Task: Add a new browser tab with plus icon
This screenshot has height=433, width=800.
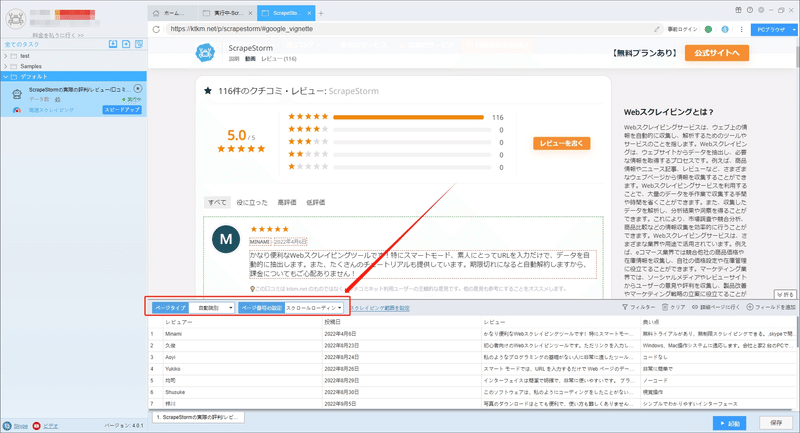Action: [x=321, y=13]
